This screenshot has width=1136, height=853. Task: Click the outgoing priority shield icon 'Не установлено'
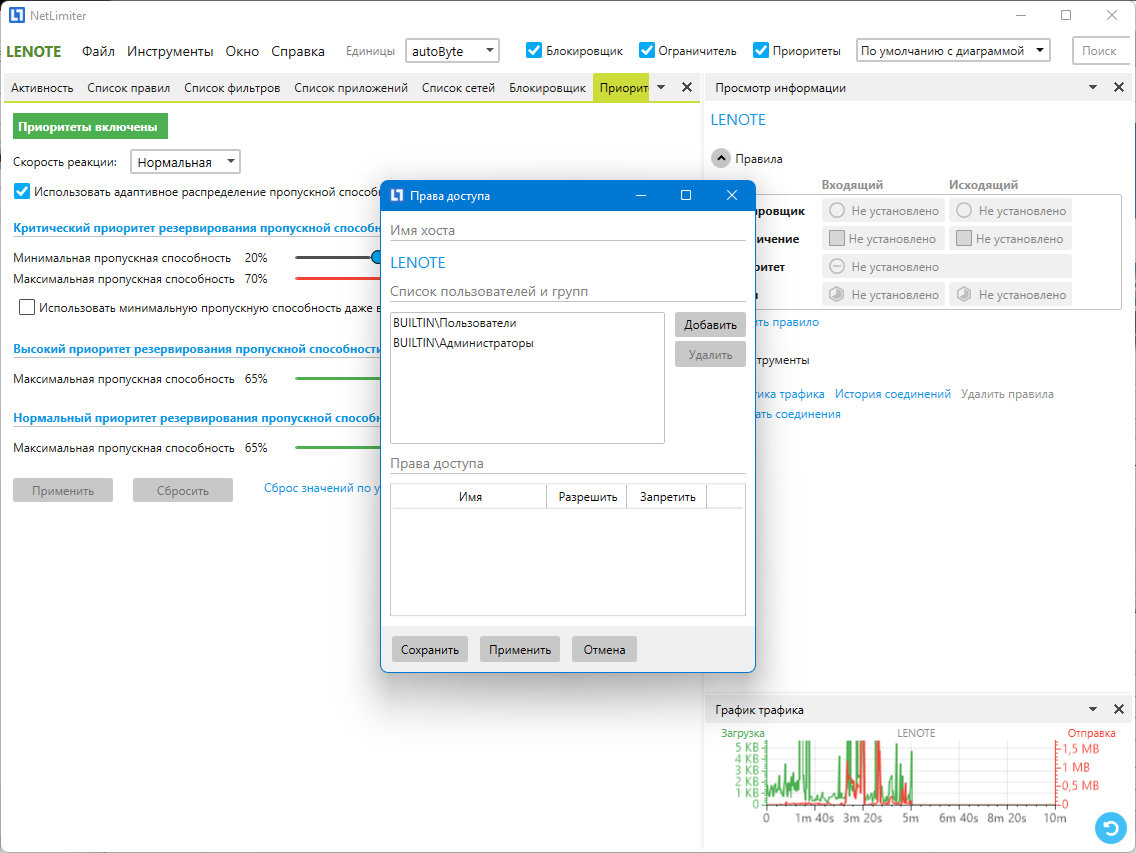pos(964,294)
